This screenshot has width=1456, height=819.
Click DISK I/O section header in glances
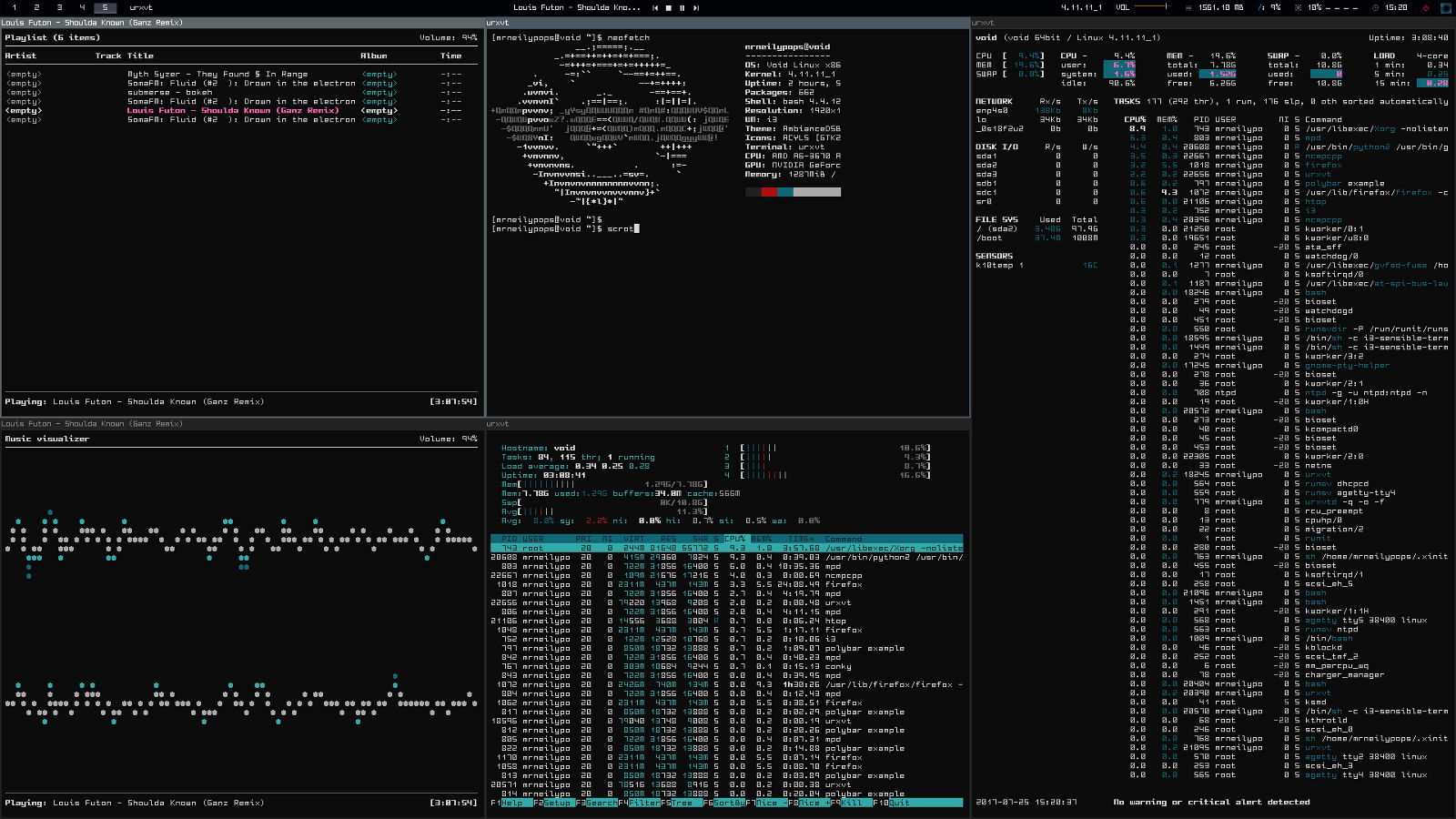(x=997, y=147)
